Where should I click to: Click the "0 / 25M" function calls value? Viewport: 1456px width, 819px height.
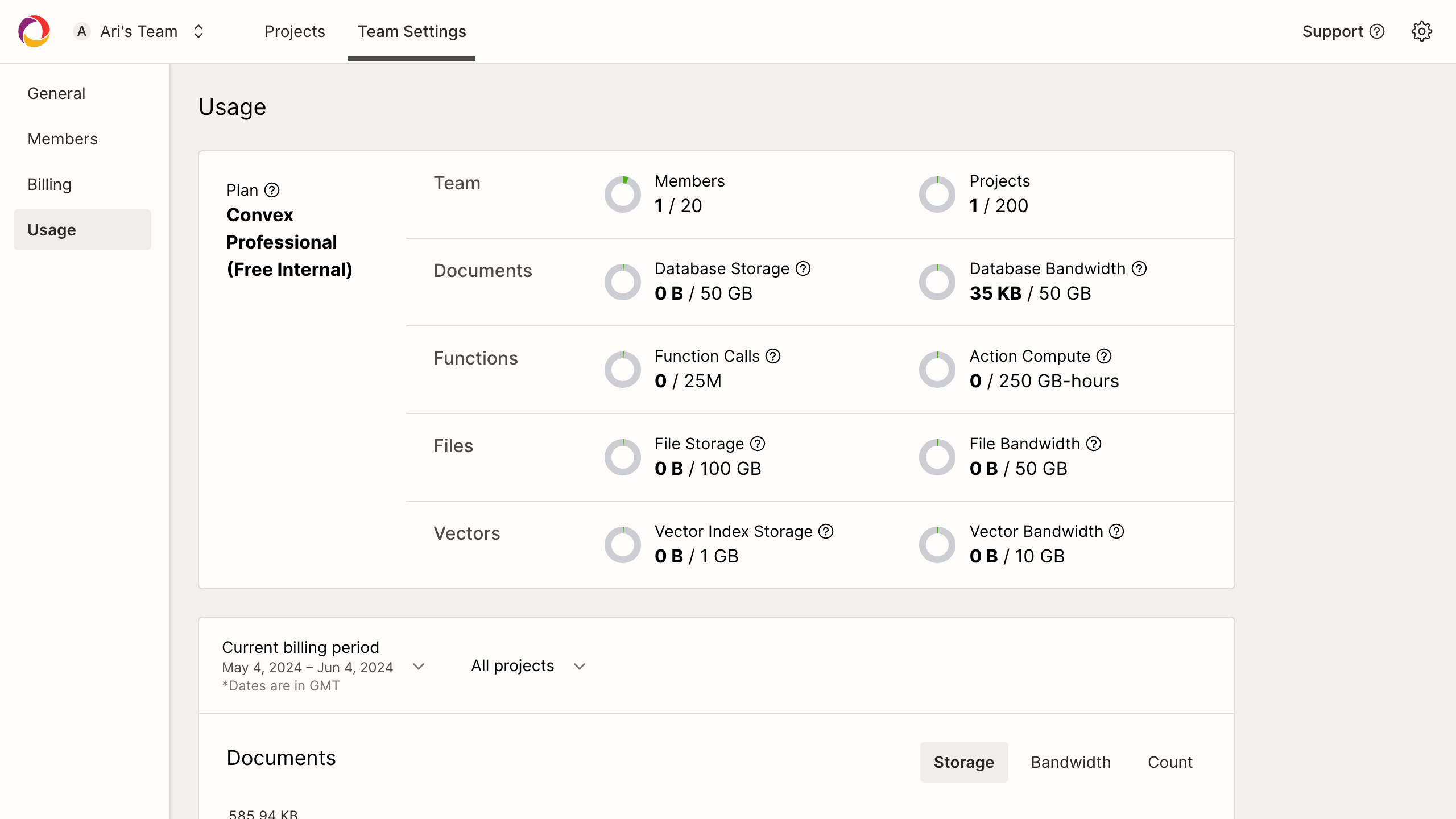(x=688, y=381)
